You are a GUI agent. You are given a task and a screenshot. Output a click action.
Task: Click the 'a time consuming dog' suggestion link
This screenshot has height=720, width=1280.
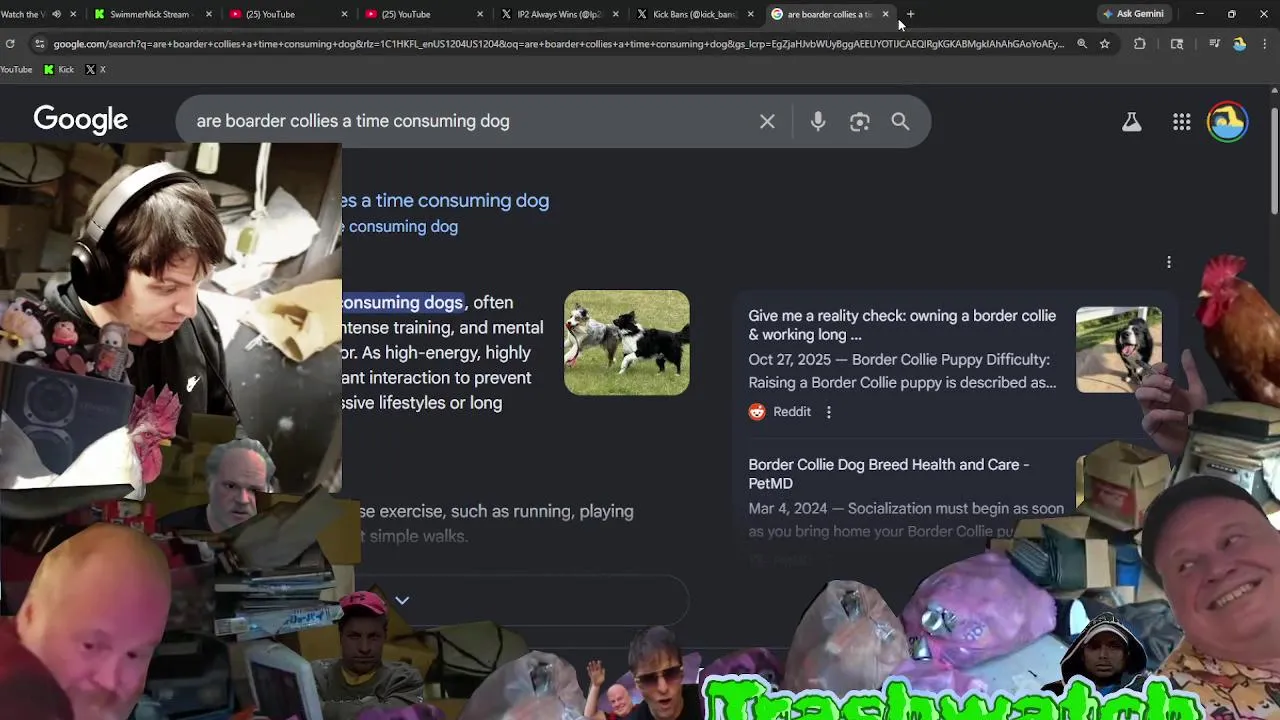point(446,200)
